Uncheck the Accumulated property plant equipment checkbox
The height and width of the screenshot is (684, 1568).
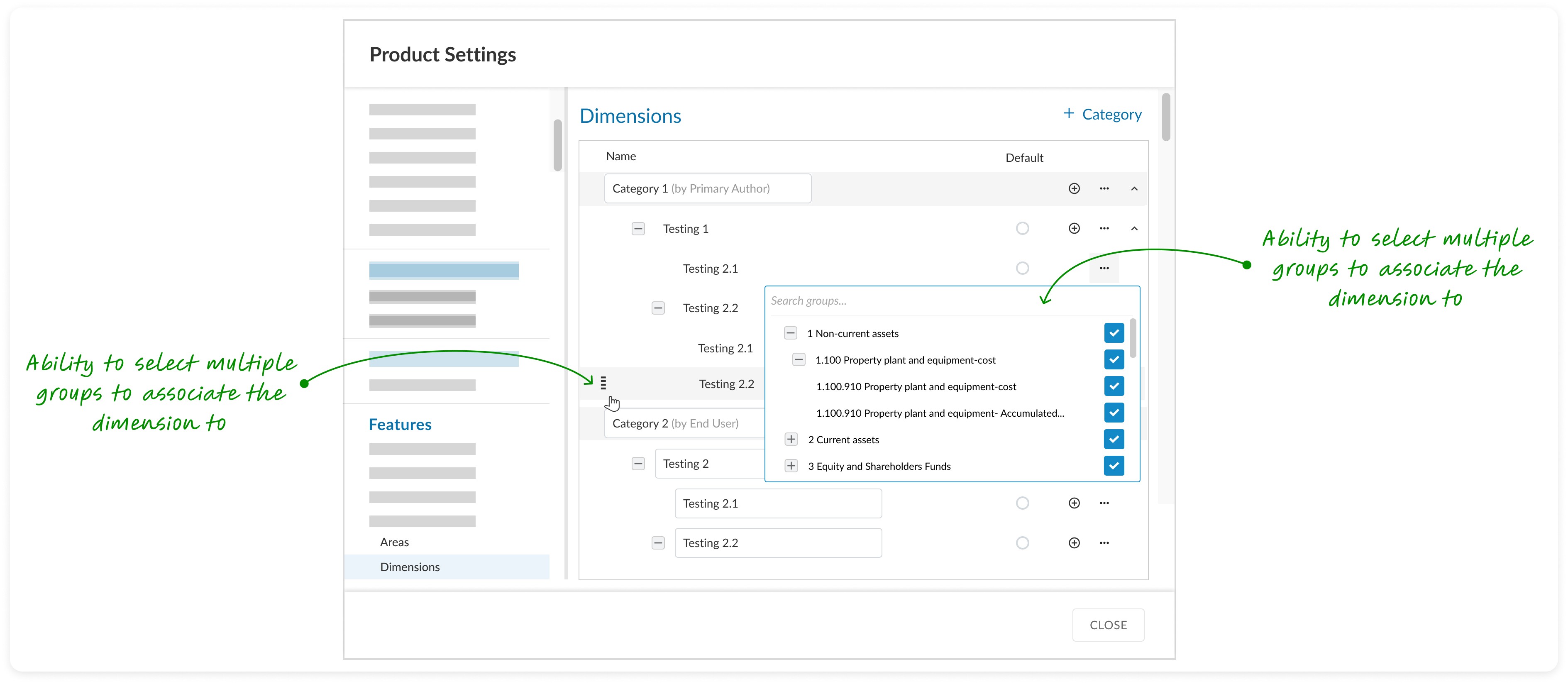(1113, 413)
